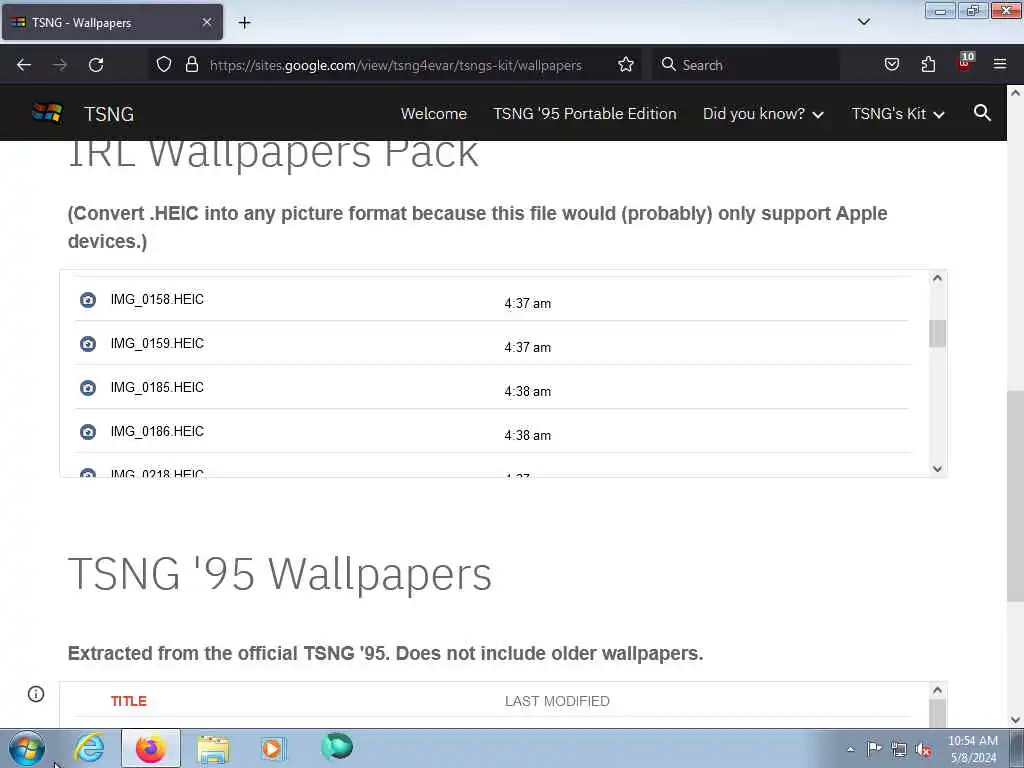1024x768 pixels.
Task: Click the Action Center flag tray icon
Action: pos(873,749)
